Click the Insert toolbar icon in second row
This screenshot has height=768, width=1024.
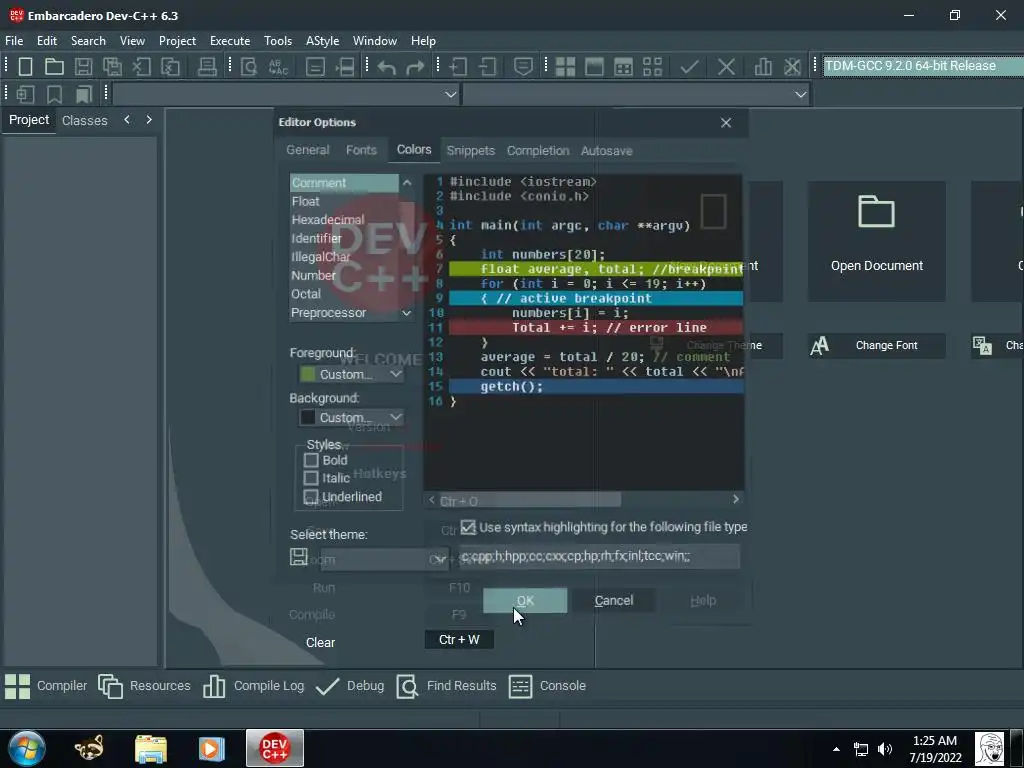(25, 95)
